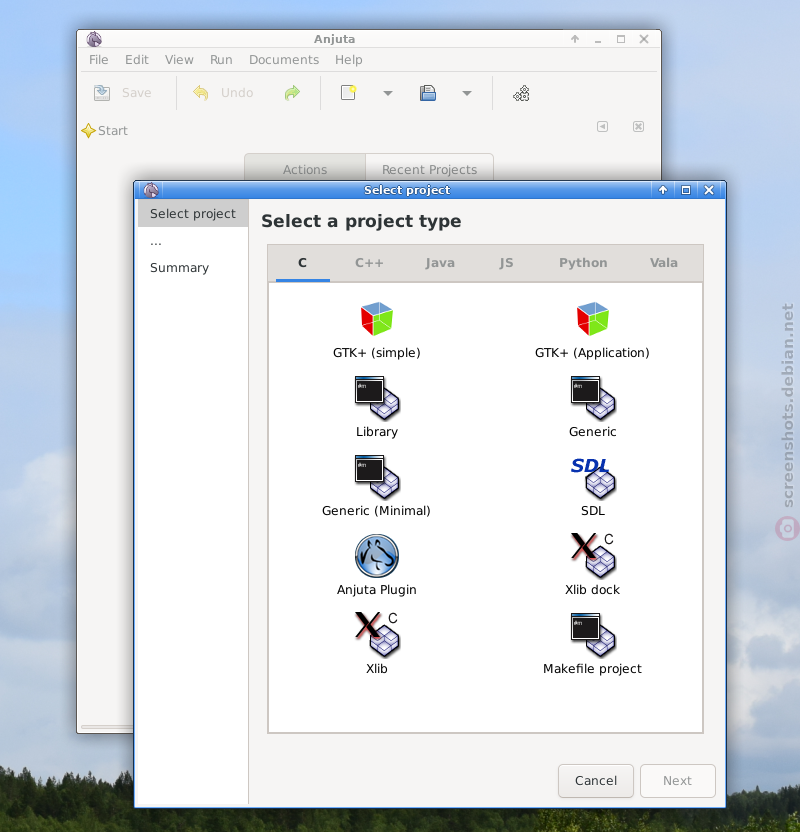This screenshot has width=800, height=832.
Task: Maximize the Anjuta main window
Action: [621, 39]
